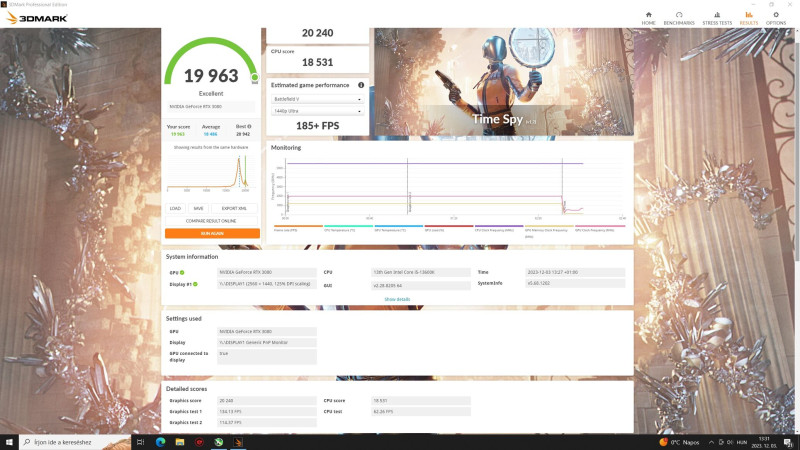
Task: Toggle the Frame rate (FPS) legend series
Action: (298, 228)
